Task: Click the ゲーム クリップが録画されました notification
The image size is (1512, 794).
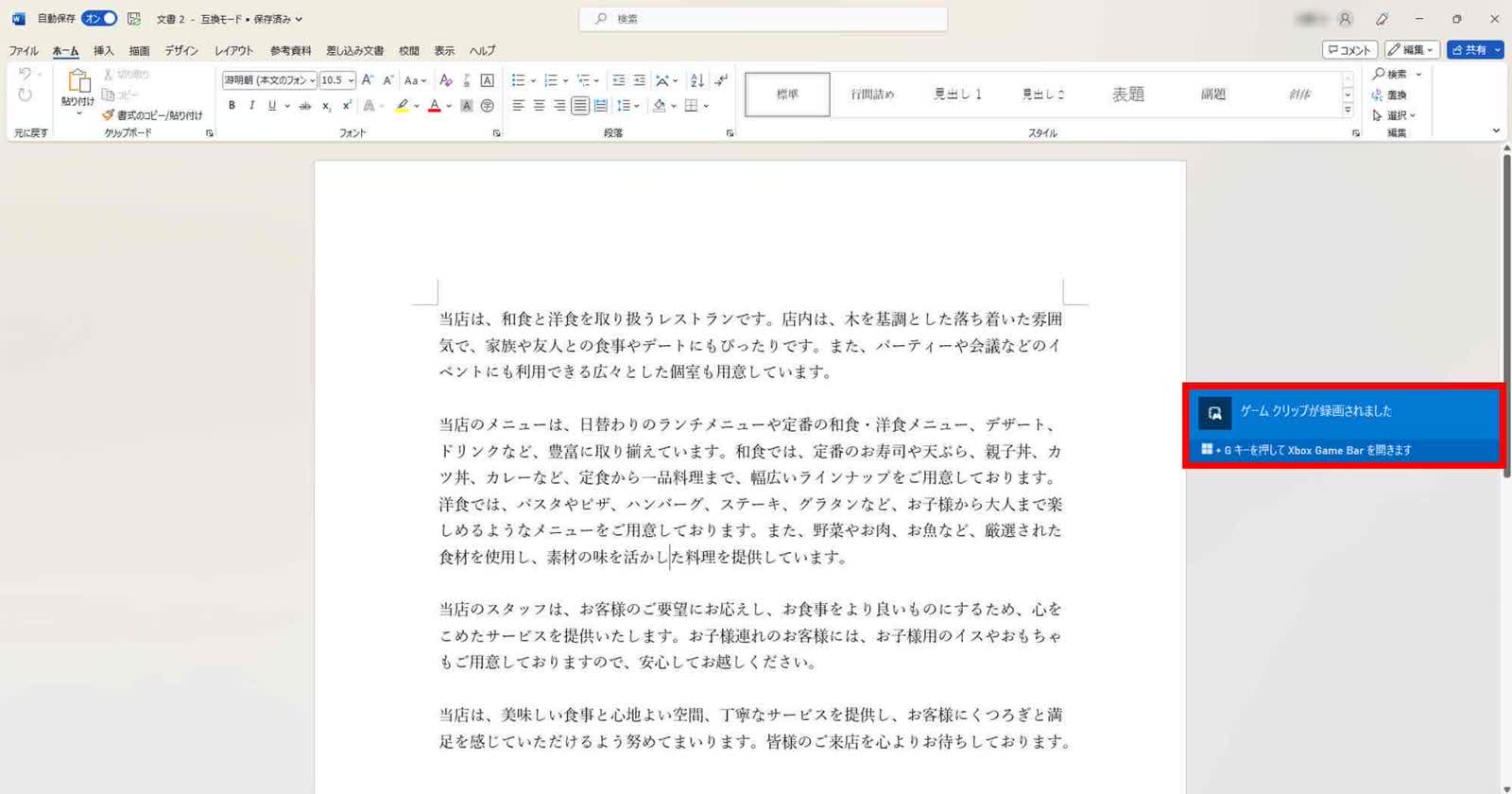Action: [x=1343, y=424]
